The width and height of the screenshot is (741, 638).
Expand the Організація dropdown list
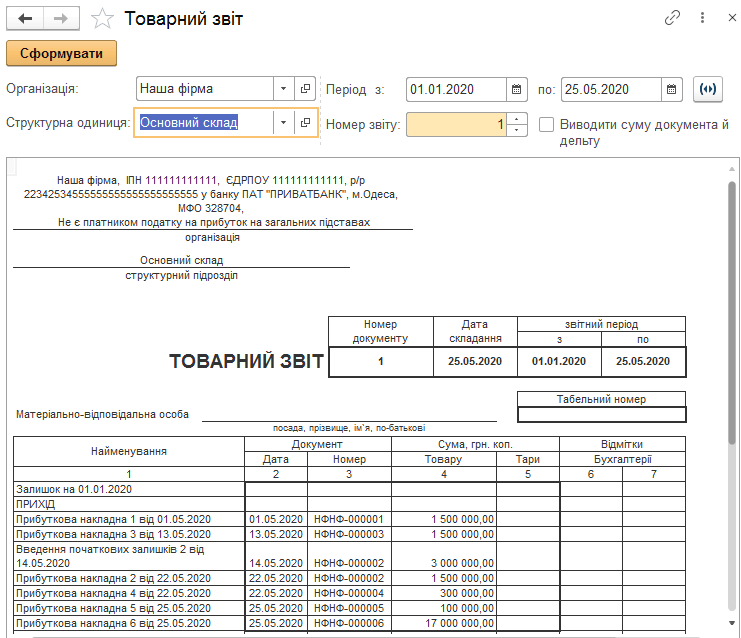[284, 89]
